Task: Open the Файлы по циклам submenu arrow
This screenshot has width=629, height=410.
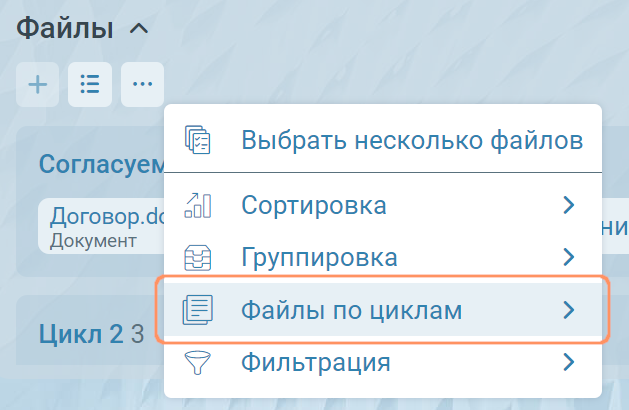Action: 569,310
